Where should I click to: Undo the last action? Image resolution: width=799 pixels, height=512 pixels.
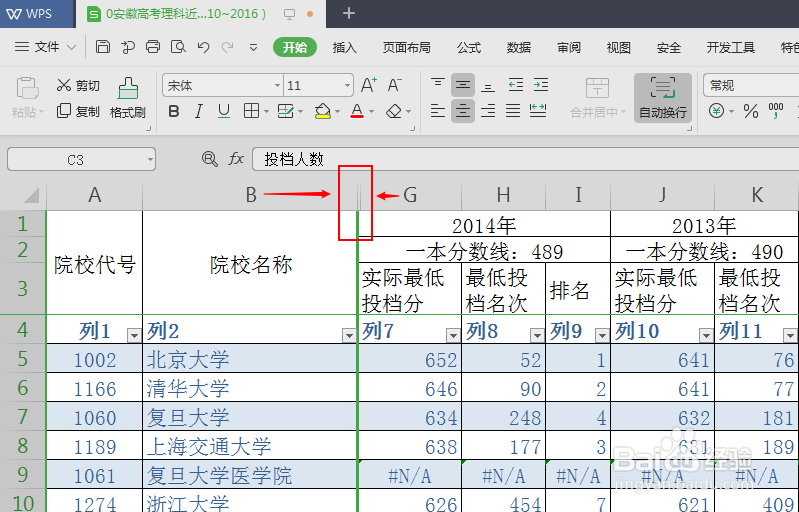point(203,47)
